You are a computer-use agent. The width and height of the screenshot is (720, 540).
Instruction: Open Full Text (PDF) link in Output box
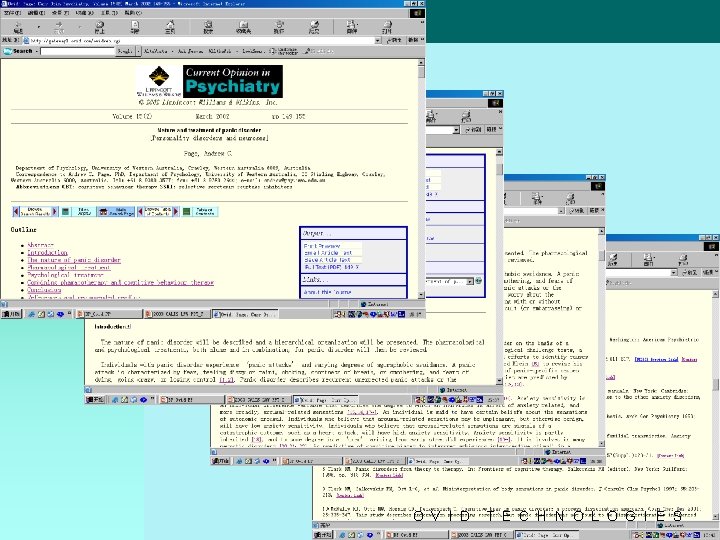coord(332,267)
